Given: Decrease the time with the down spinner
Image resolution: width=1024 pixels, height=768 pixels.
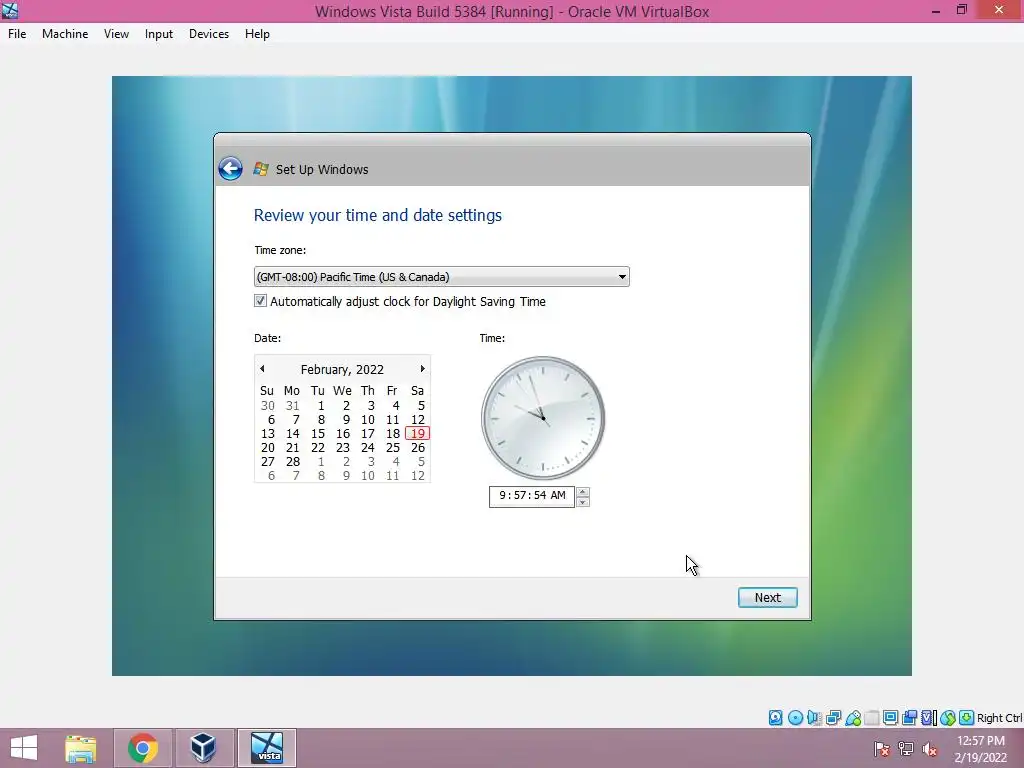Looking at the screenshot, I should [583, 502].
